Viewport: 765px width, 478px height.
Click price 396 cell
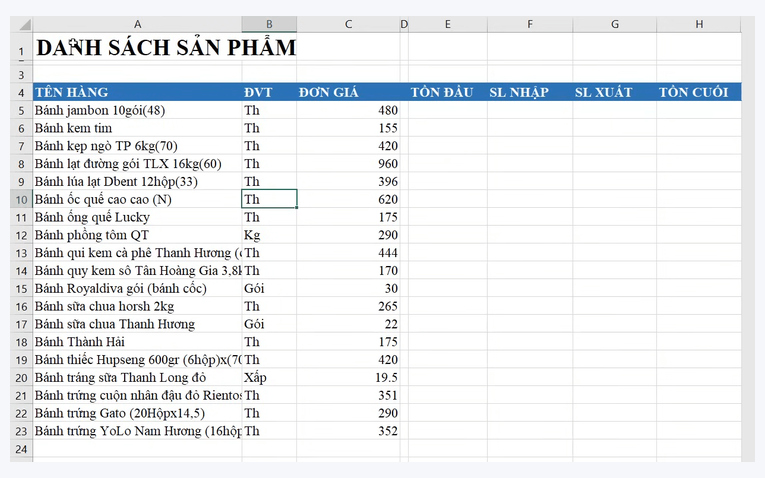point(348,181)
